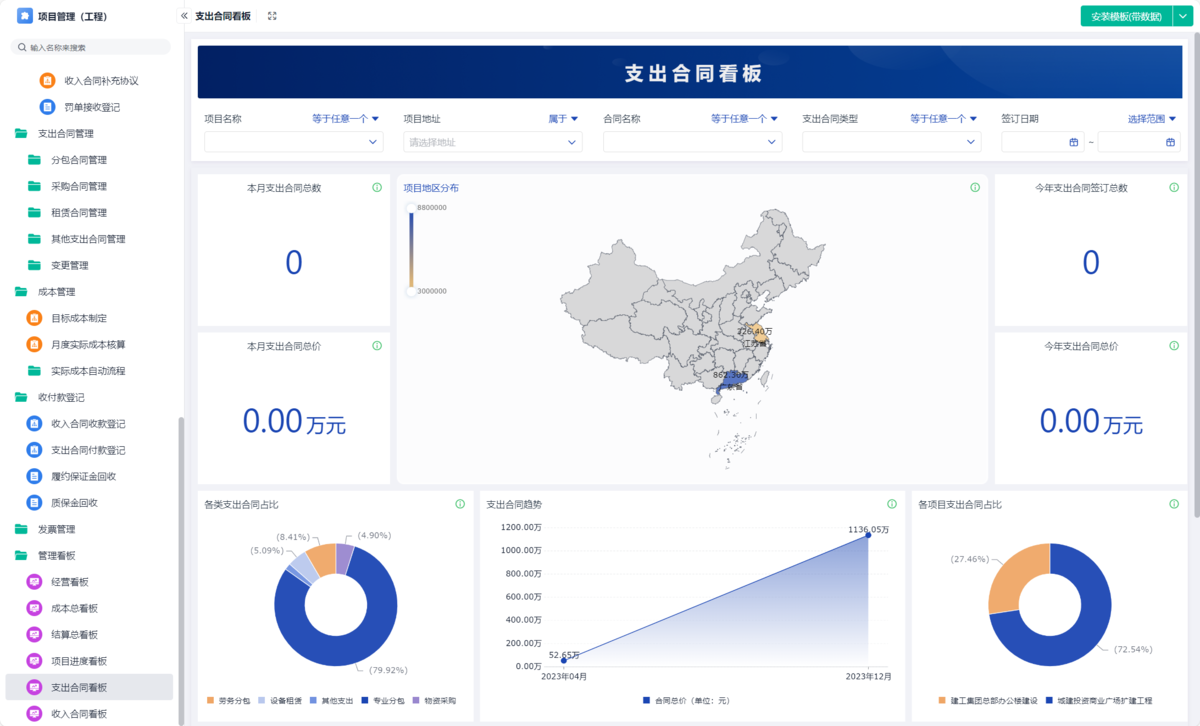This screenshot has height=726, width=1200.
Task: Collapse the left sidebar with double-chevron icon
Action: tap(184, 16)
